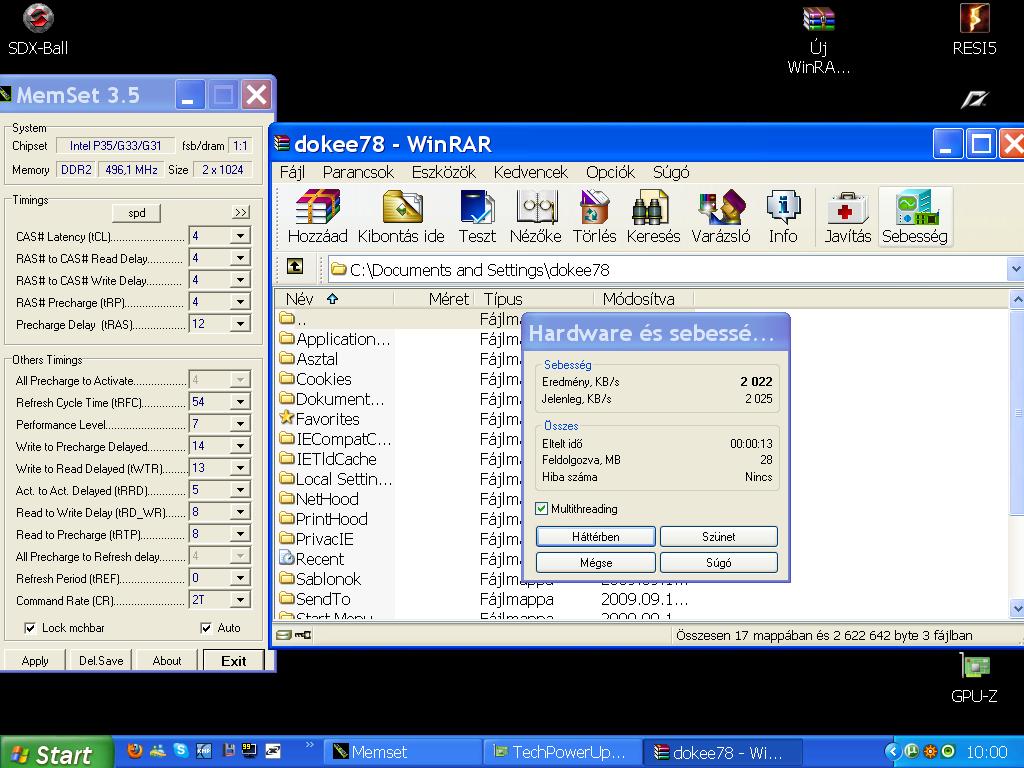Screen dimensions: 1024x768
Task: Click the Skype quick launch icon
Action: point(181,750)
